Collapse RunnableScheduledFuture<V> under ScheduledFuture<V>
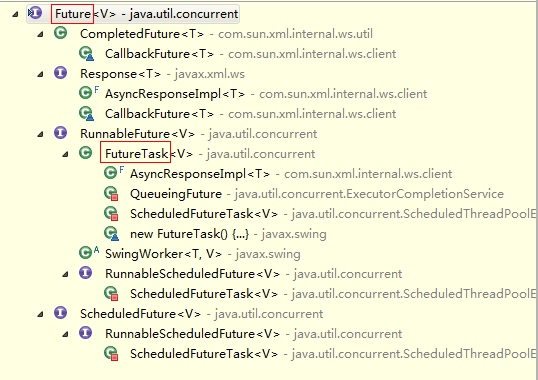The image size is (538, 380). [65, 334]
